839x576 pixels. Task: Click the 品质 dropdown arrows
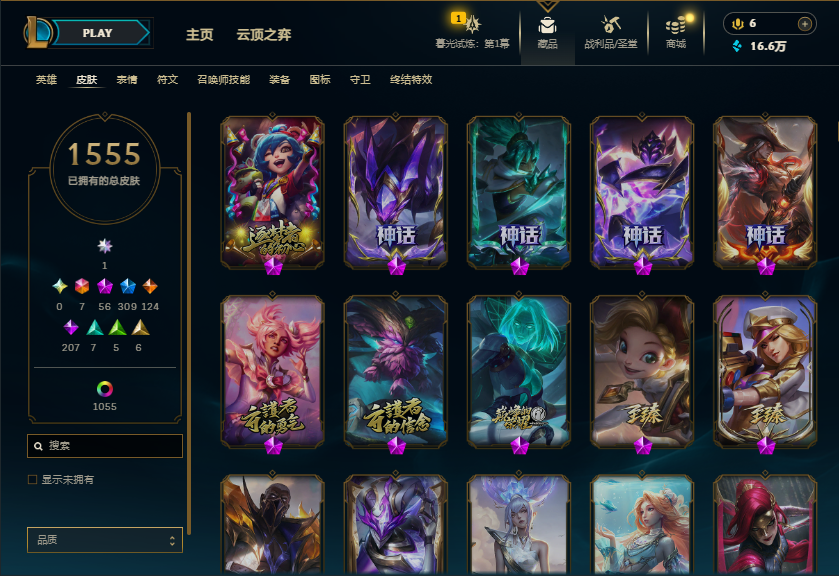click(x=172, y=540)
